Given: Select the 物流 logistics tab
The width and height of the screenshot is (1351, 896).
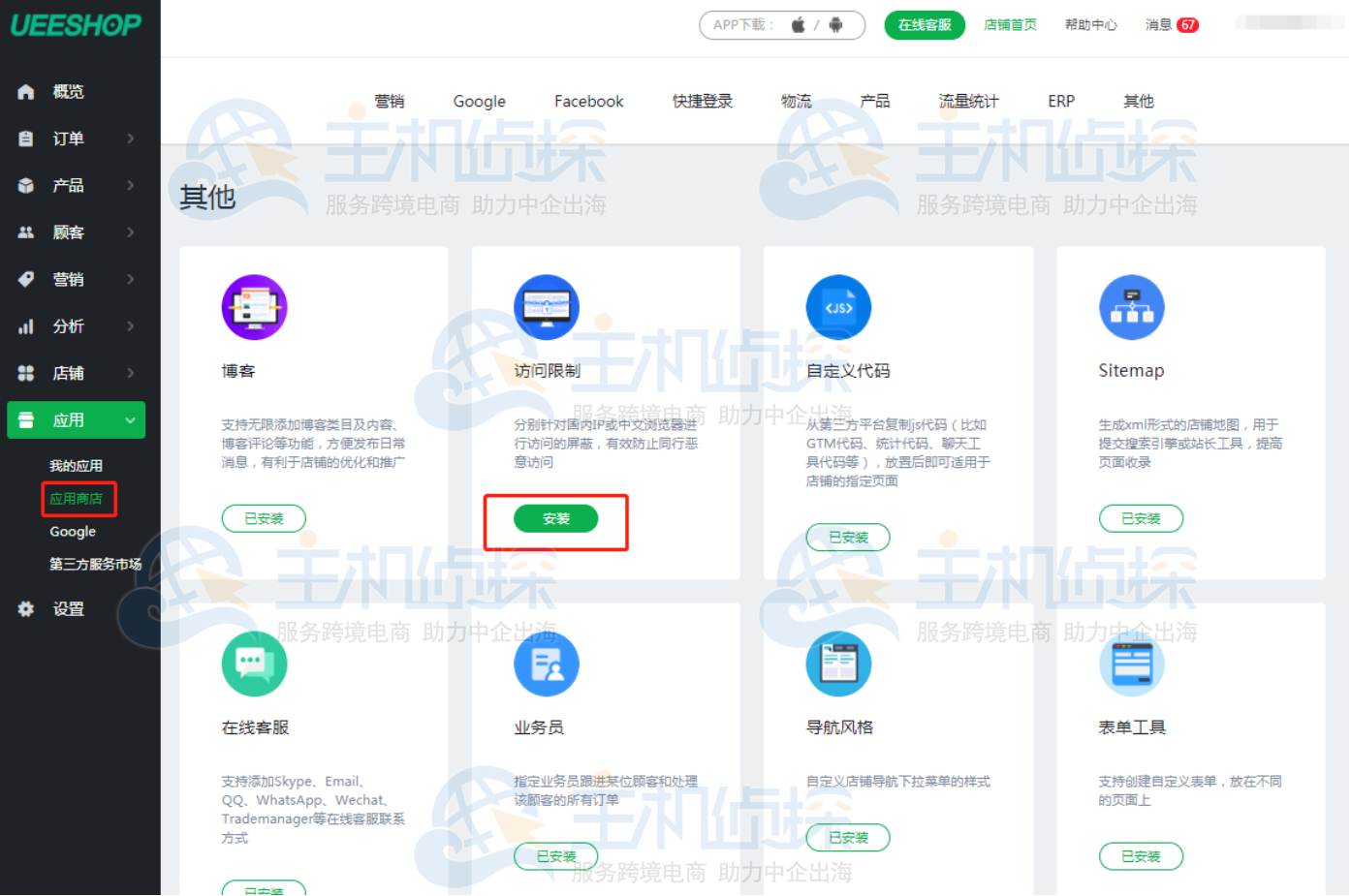Looking at the screenshot, I should tap(796, 102).
